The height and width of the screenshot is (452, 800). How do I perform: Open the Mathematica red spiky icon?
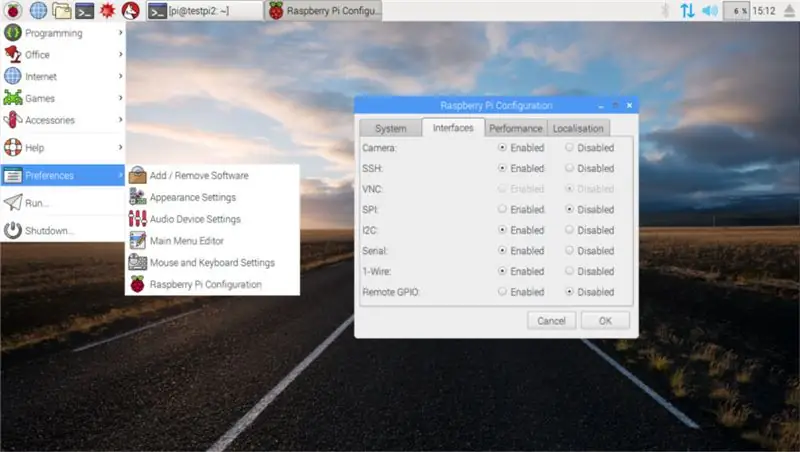point(107,10)
